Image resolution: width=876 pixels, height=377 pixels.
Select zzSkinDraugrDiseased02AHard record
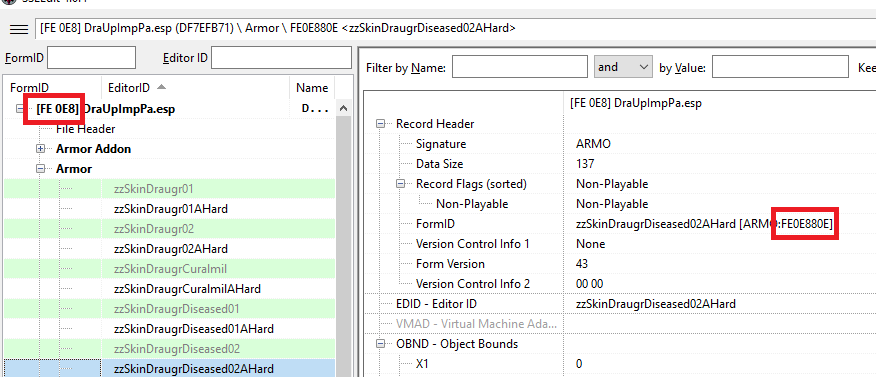pyautogui.click(x=169, y=369)
